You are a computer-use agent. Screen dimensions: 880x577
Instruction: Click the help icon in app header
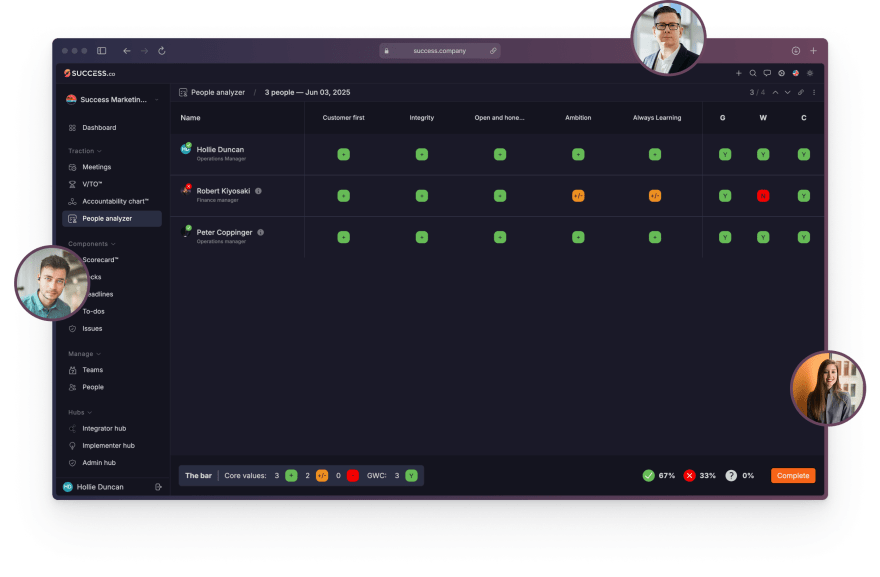click(x=781, y=73)
